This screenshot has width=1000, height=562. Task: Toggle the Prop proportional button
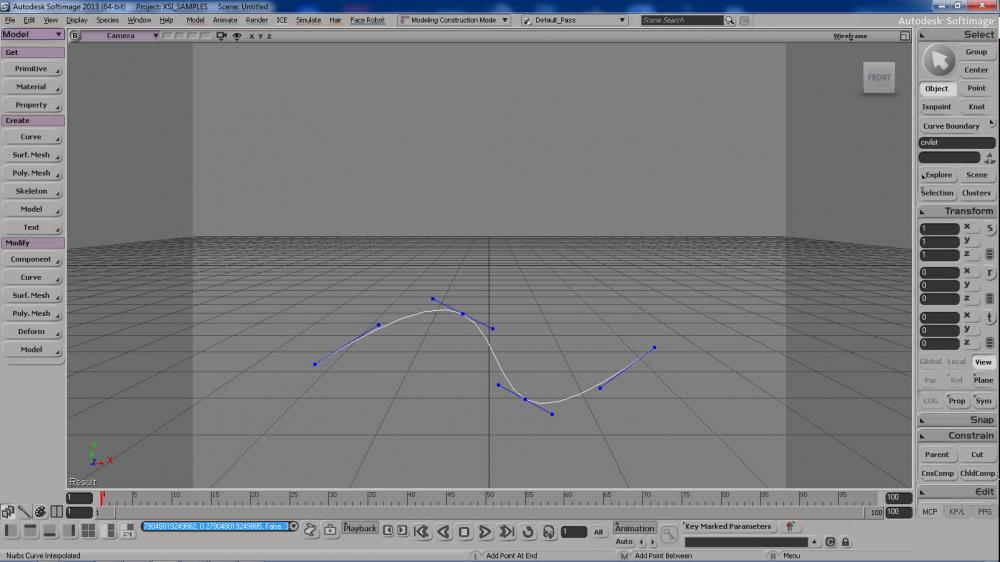pos(956,401)
